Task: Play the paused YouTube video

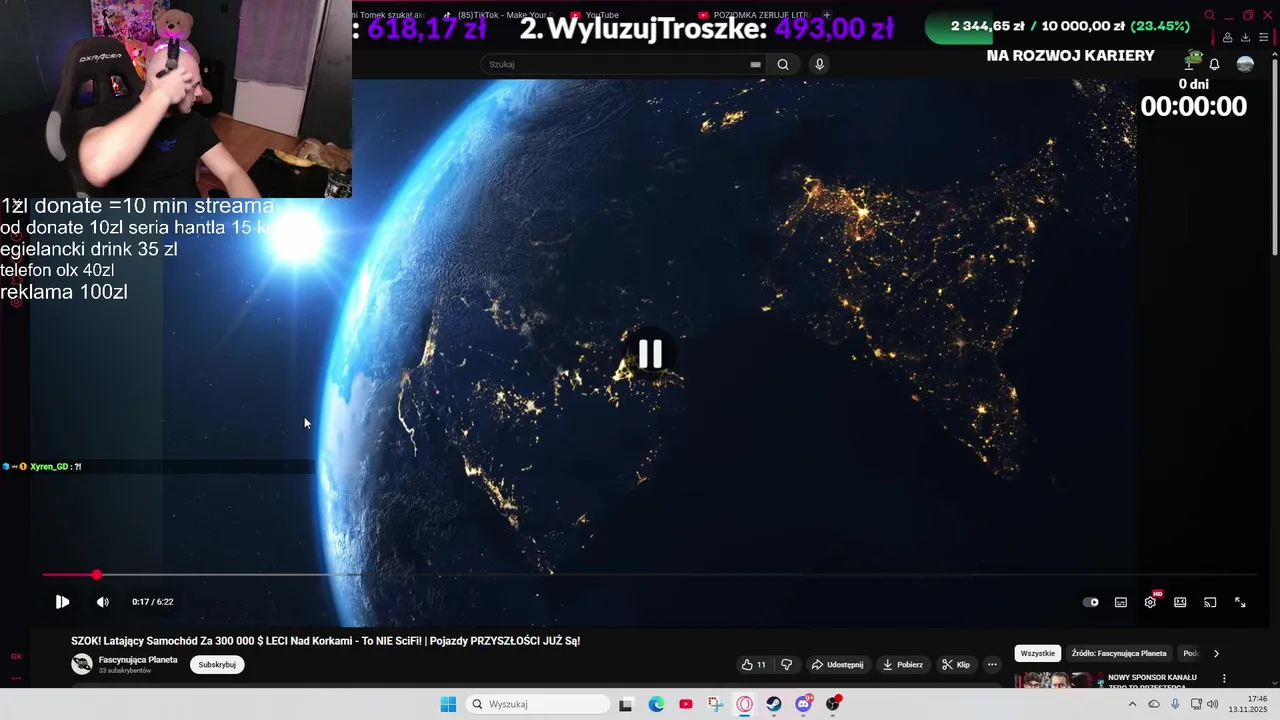Action: coord(62,602)
